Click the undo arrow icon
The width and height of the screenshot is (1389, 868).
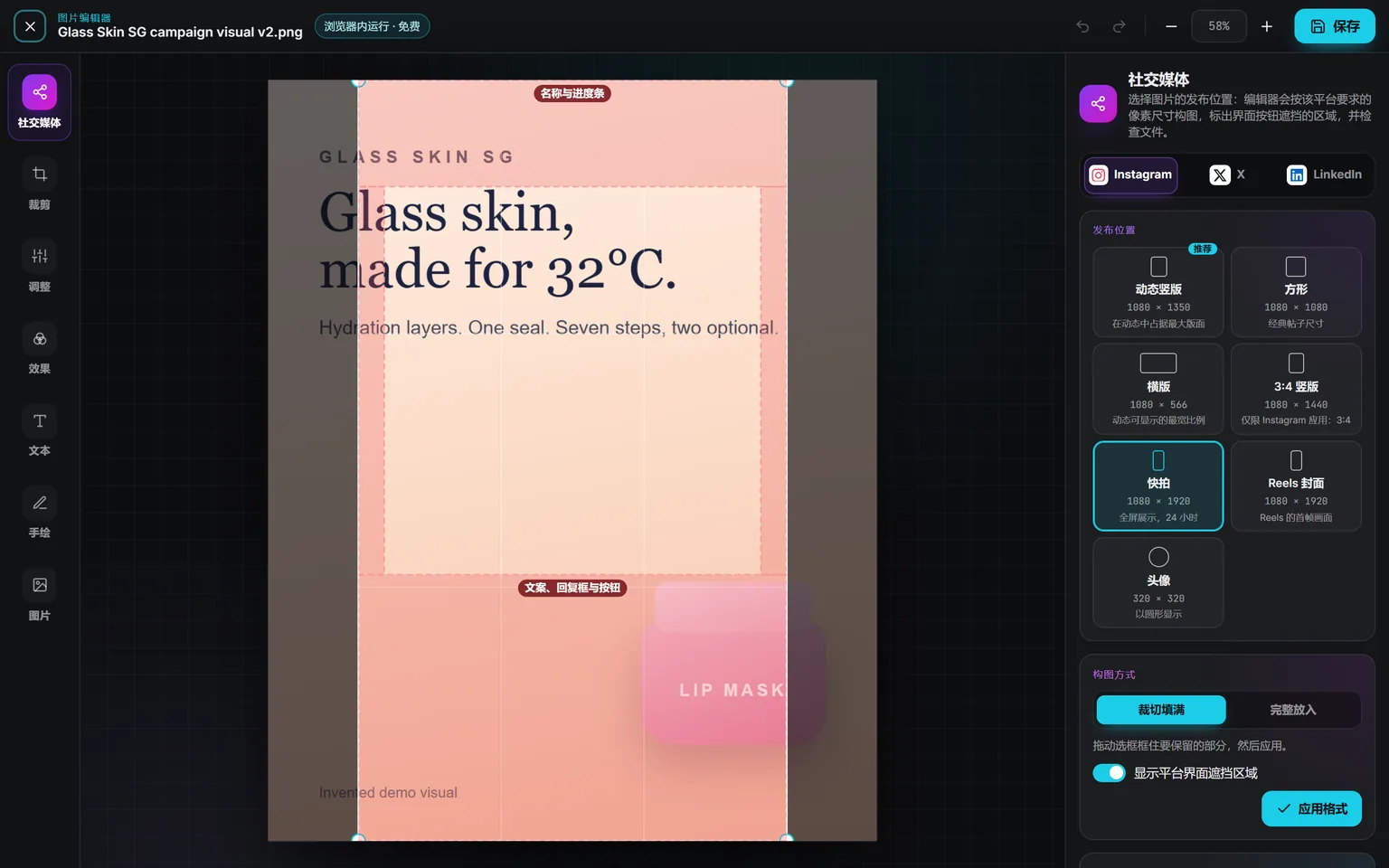pos(1082,26)
